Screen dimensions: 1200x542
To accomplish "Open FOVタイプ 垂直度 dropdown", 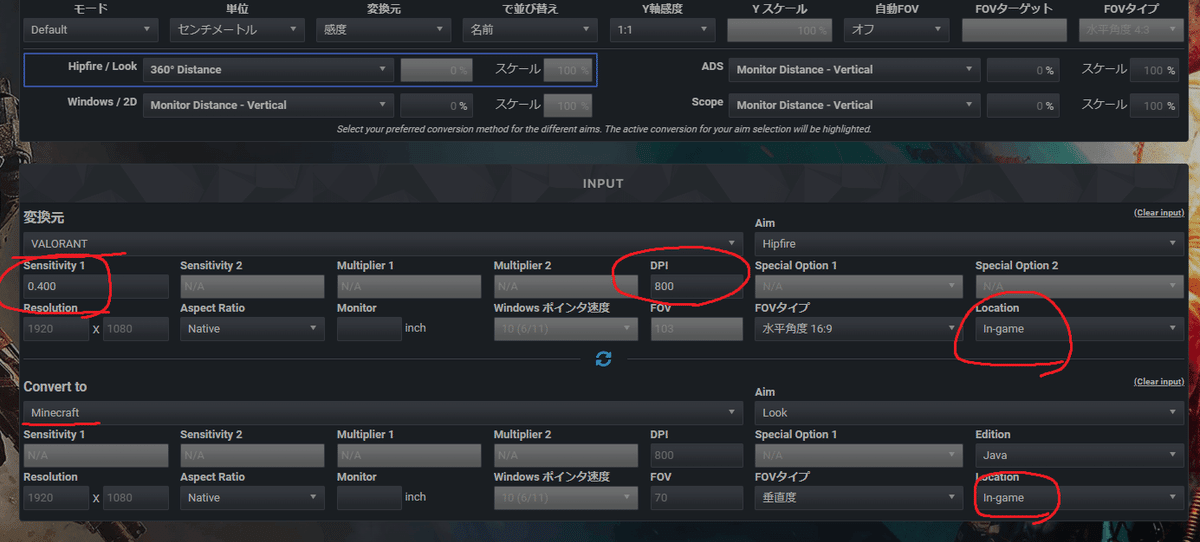I will pyautogui.click(x=860, y=497).
